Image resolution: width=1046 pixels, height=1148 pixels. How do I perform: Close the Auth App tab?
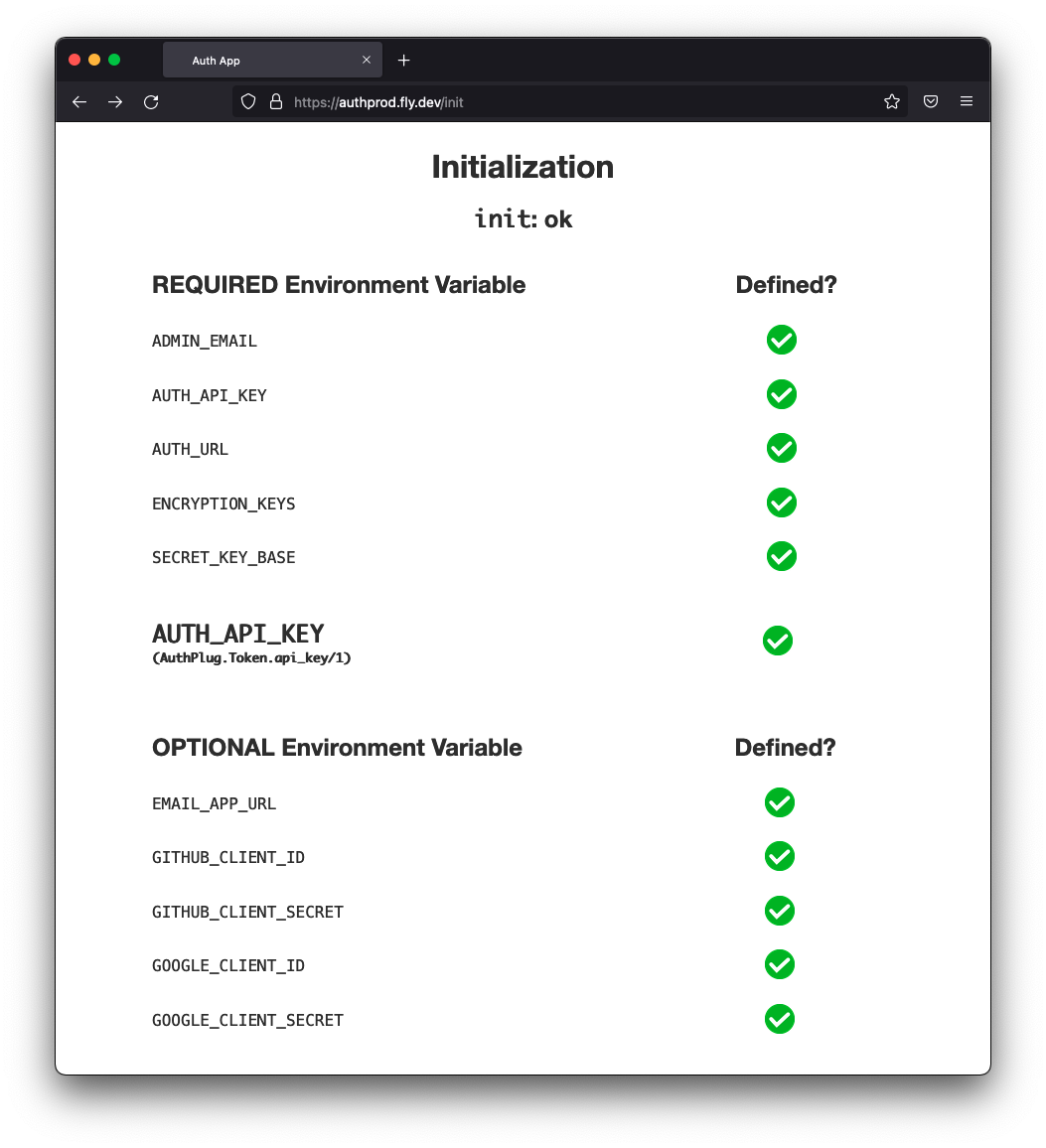point(367,61)
